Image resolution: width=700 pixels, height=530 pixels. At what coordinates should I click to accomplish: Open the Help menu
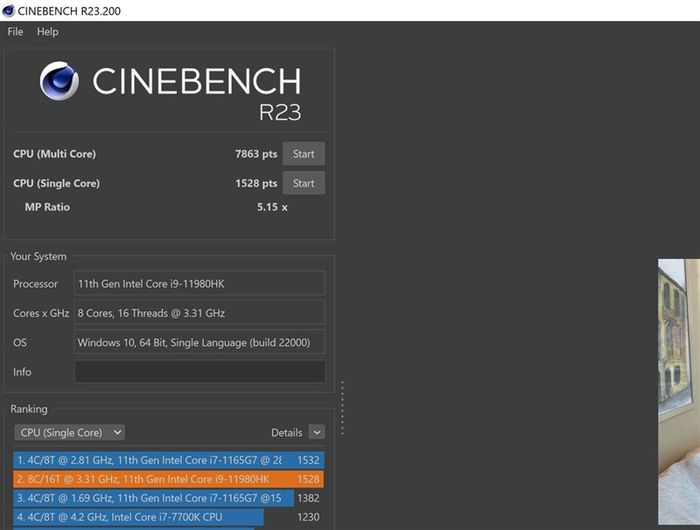point(47,32)
